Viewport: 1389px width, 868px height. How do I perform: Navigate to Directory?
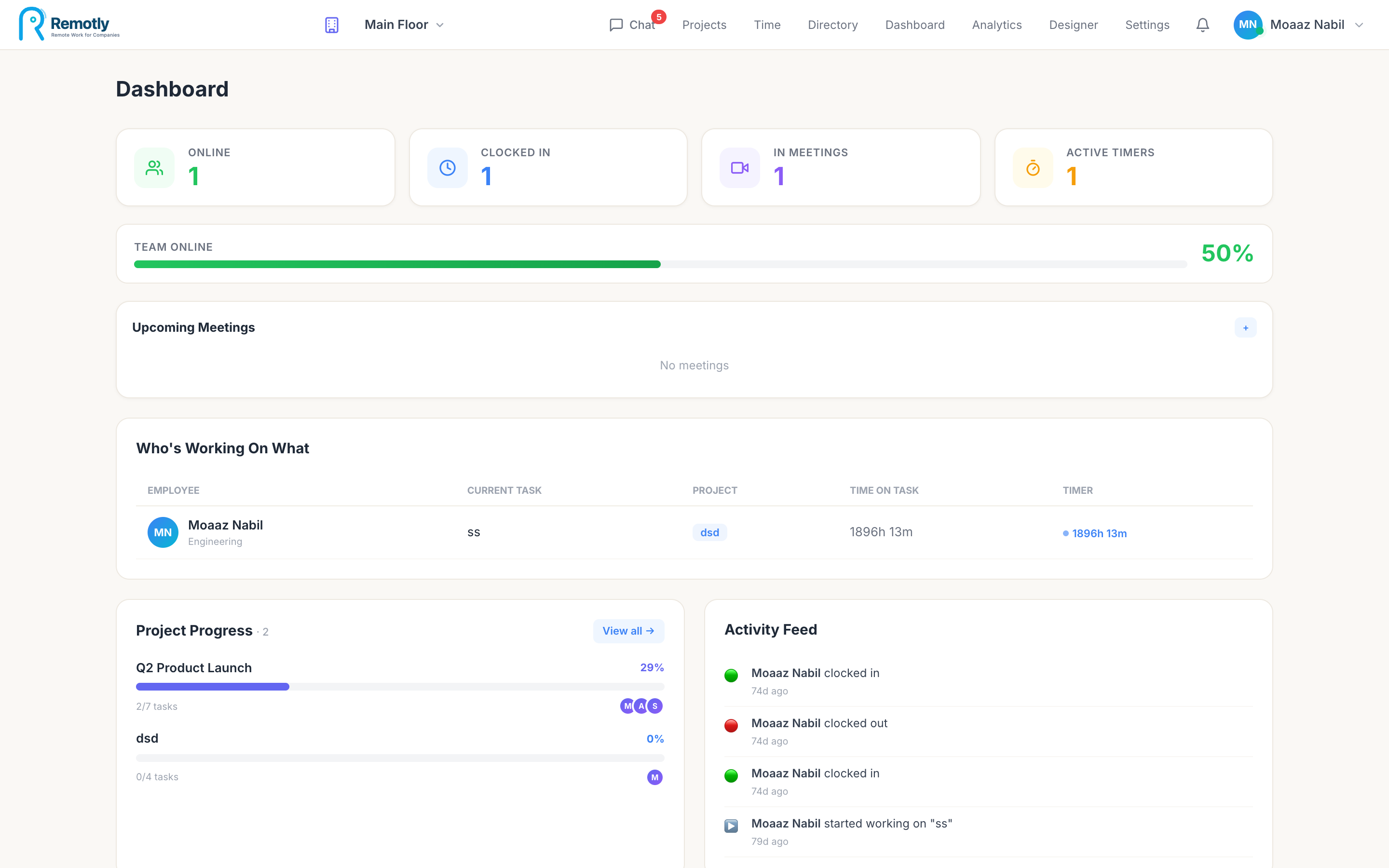tap(832, 25)
